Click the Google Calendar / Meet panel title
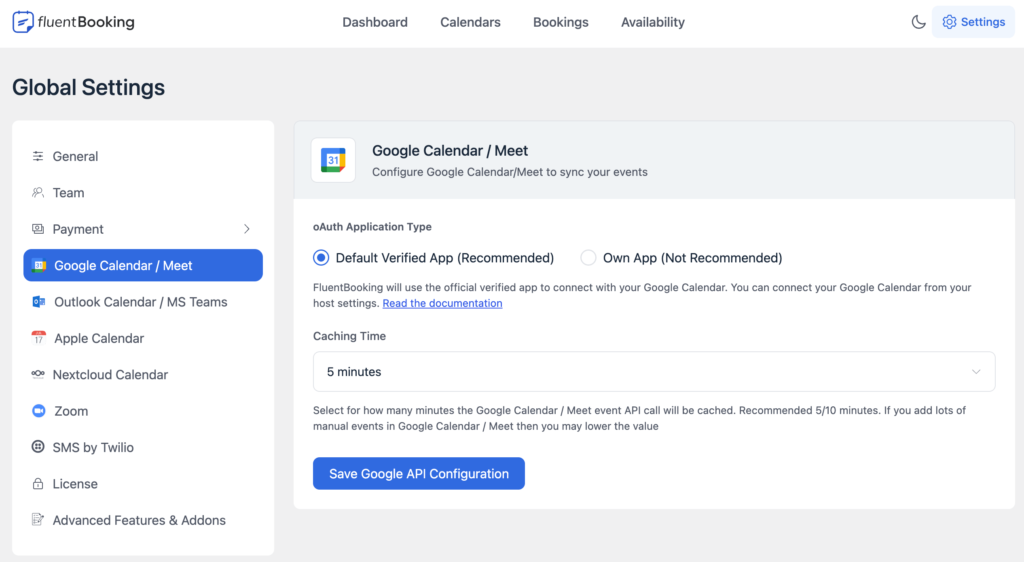Image resolution: width=1024 pixels, height=562 pixels. 450,151
